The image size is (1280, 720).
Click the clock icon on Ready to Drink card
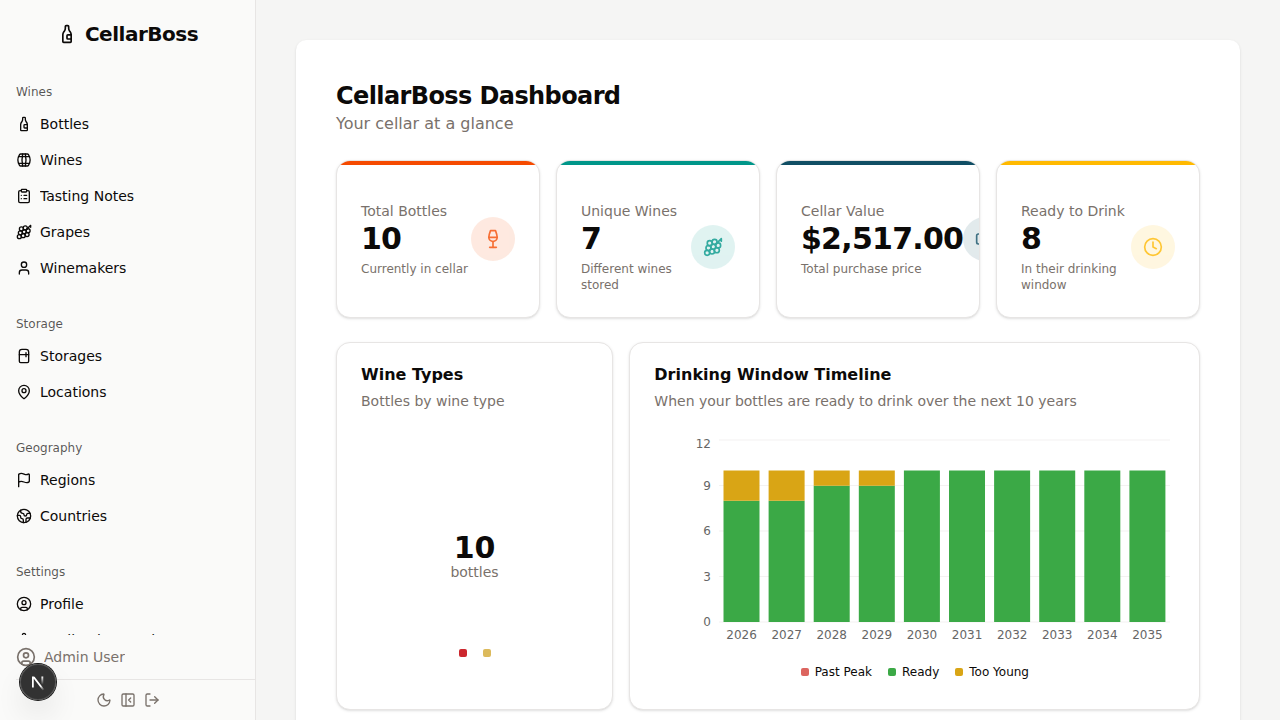(x=1153, y=247)
